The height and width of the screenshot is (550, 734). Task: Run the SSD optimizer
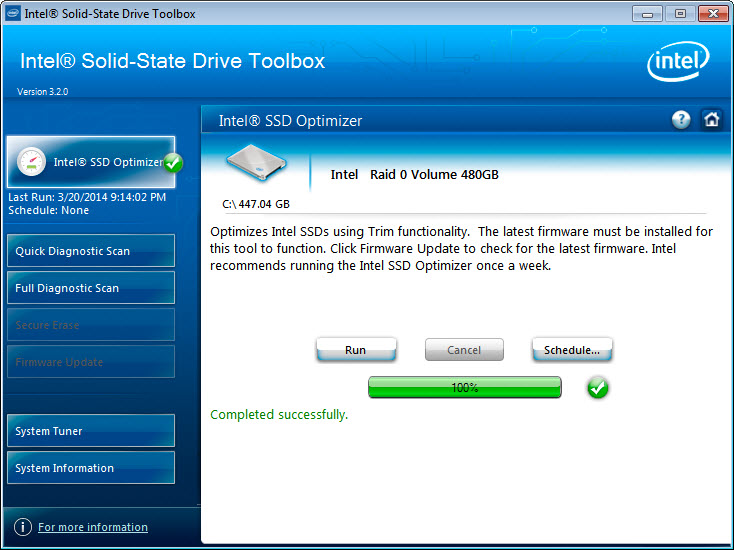tap(356, 350)
